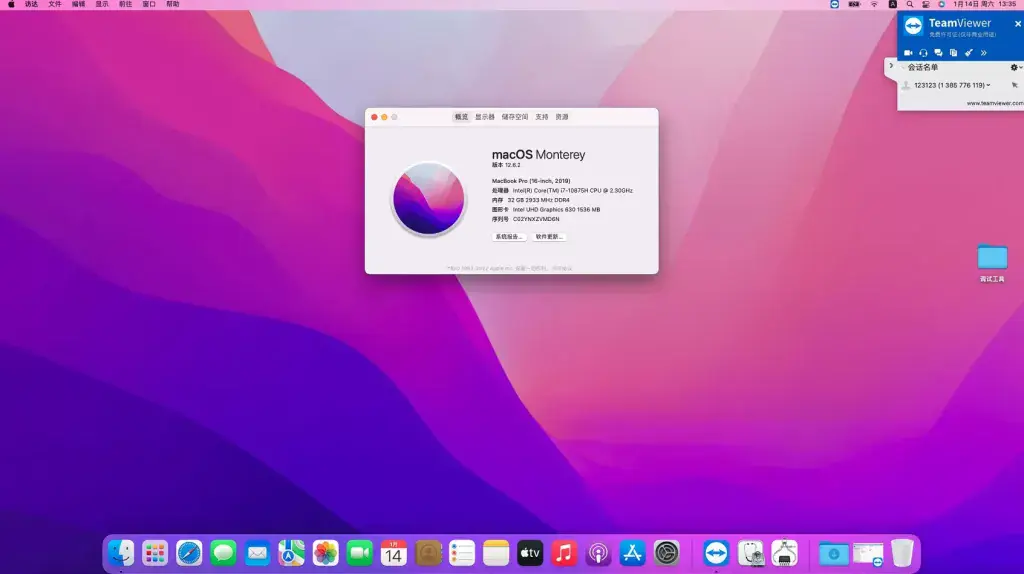The width and height of the screenshot is (1024, 574).
Task: Open Notes from the Dock
Action: [x=496, y=553]
